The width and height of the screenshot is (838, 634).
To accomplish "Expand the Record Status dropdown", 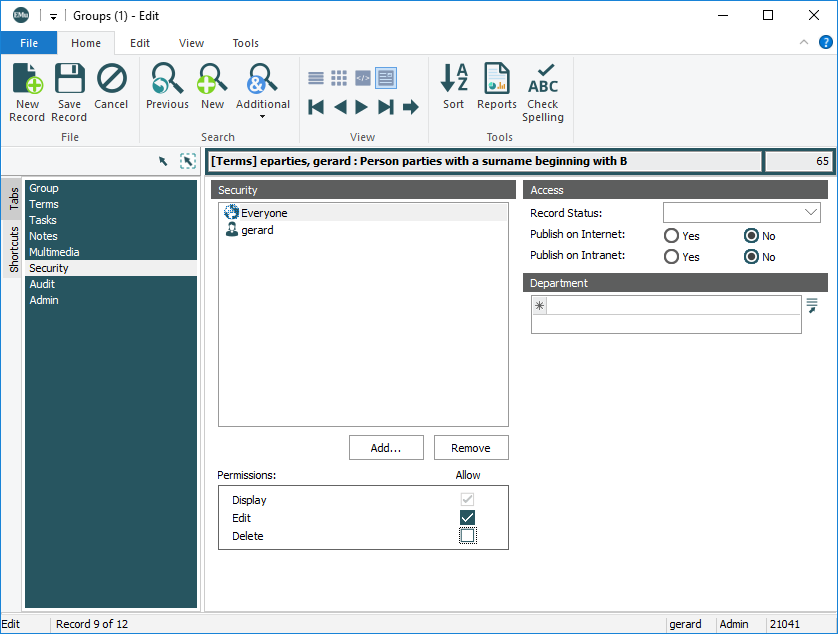I will (x=810, y=213).
